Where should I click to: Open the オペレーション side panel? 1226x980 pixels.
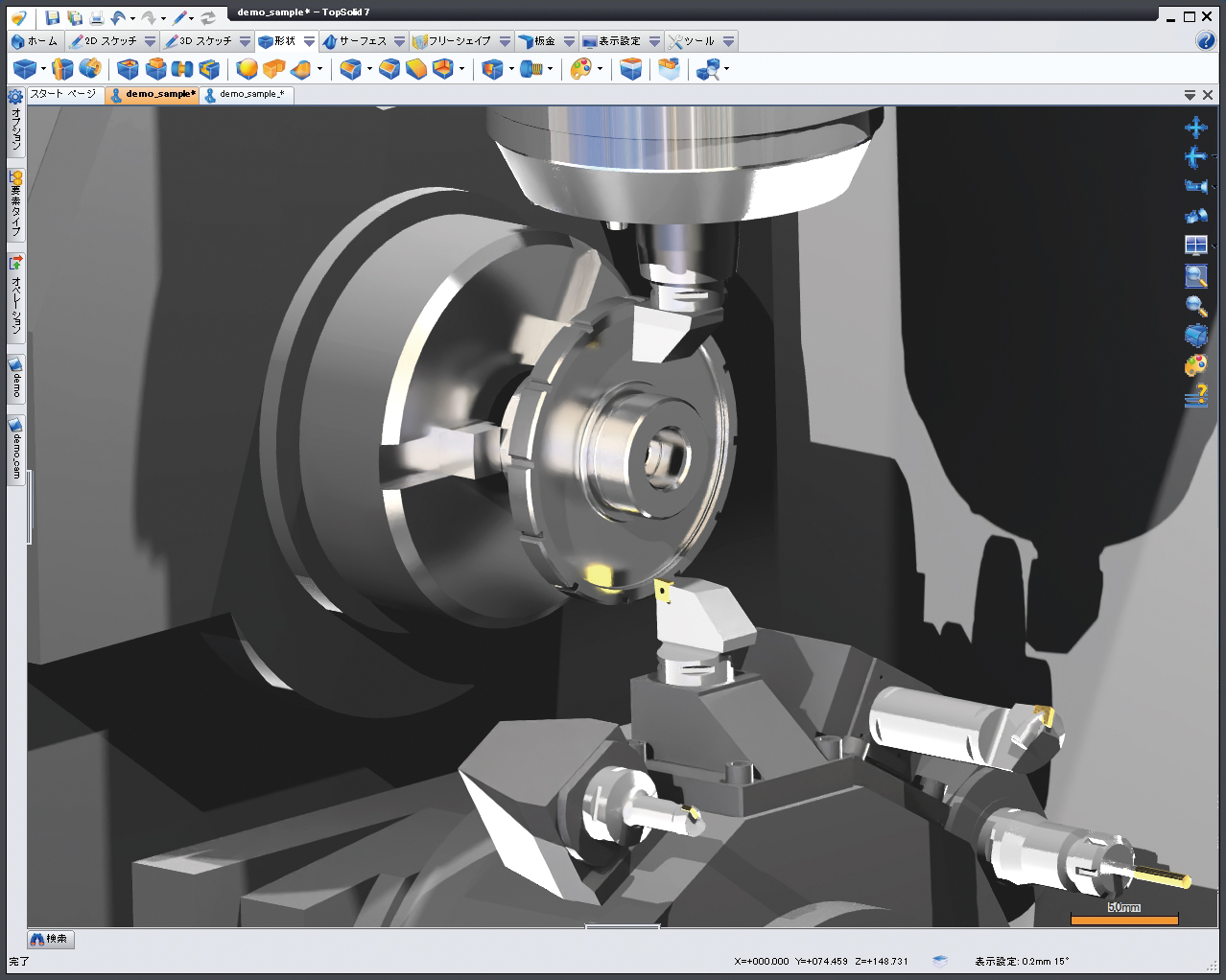click(x=16, y=296)
